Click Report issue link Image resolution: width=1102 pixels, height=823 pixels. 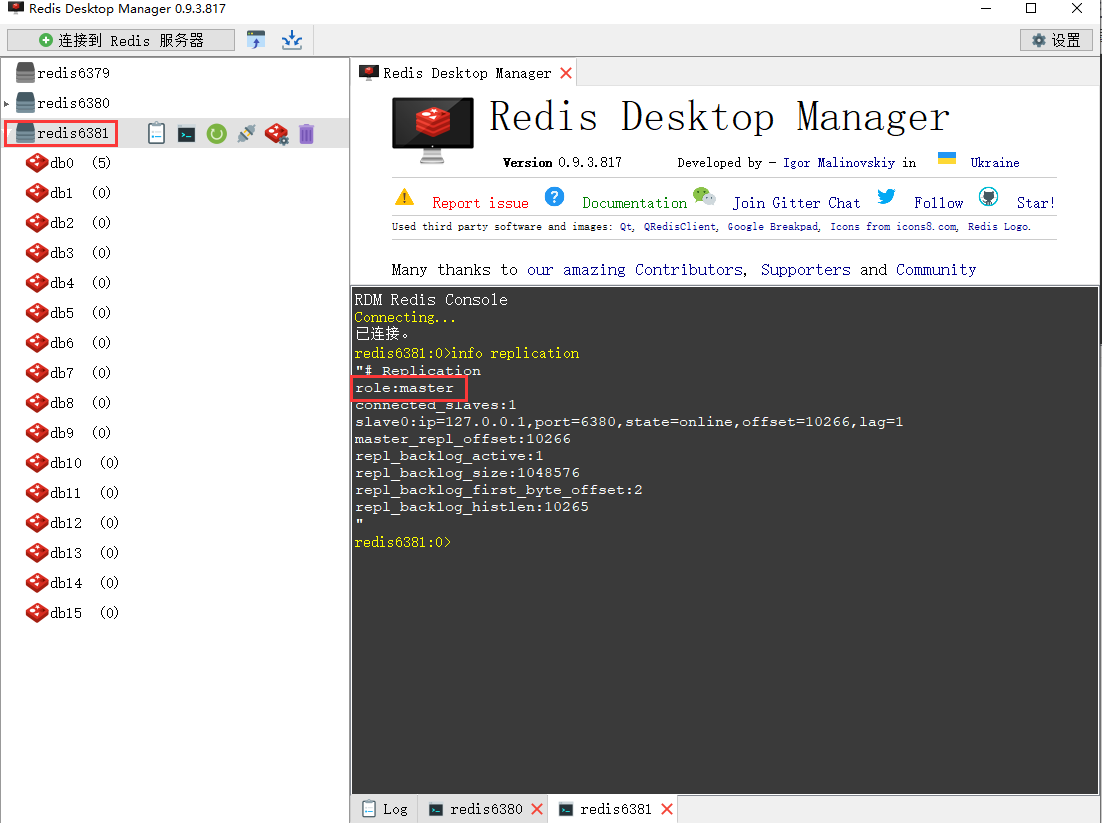point(480,203)
